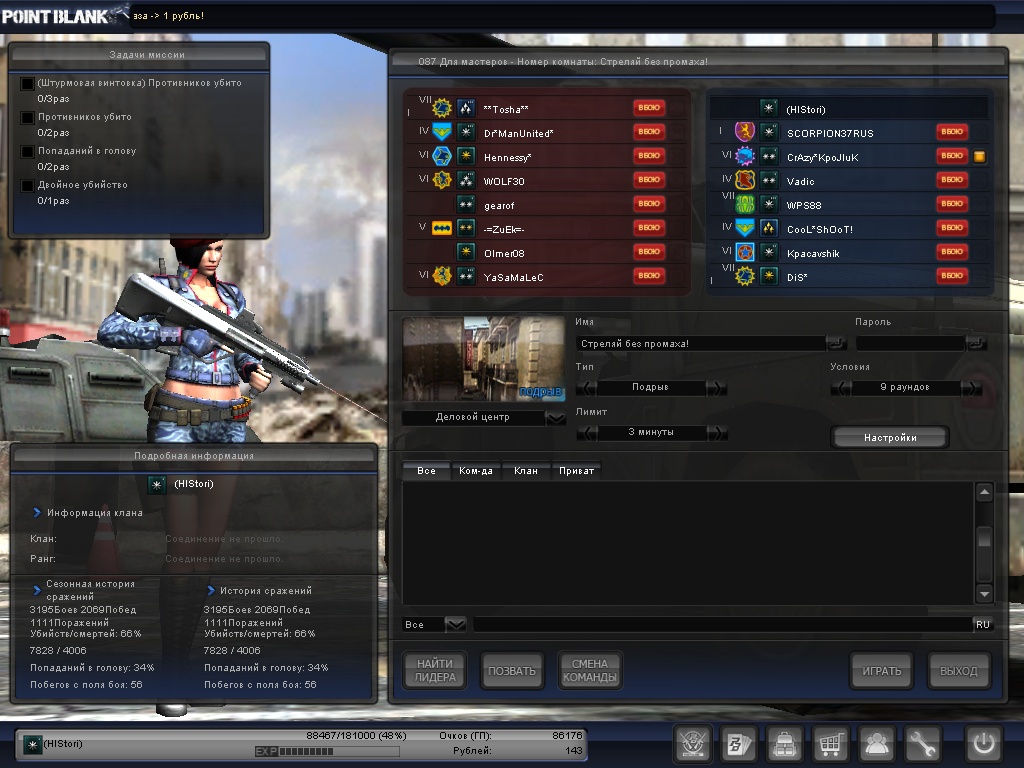
Task: Click the clan badge of DiS*
Action: pos(745,276)
